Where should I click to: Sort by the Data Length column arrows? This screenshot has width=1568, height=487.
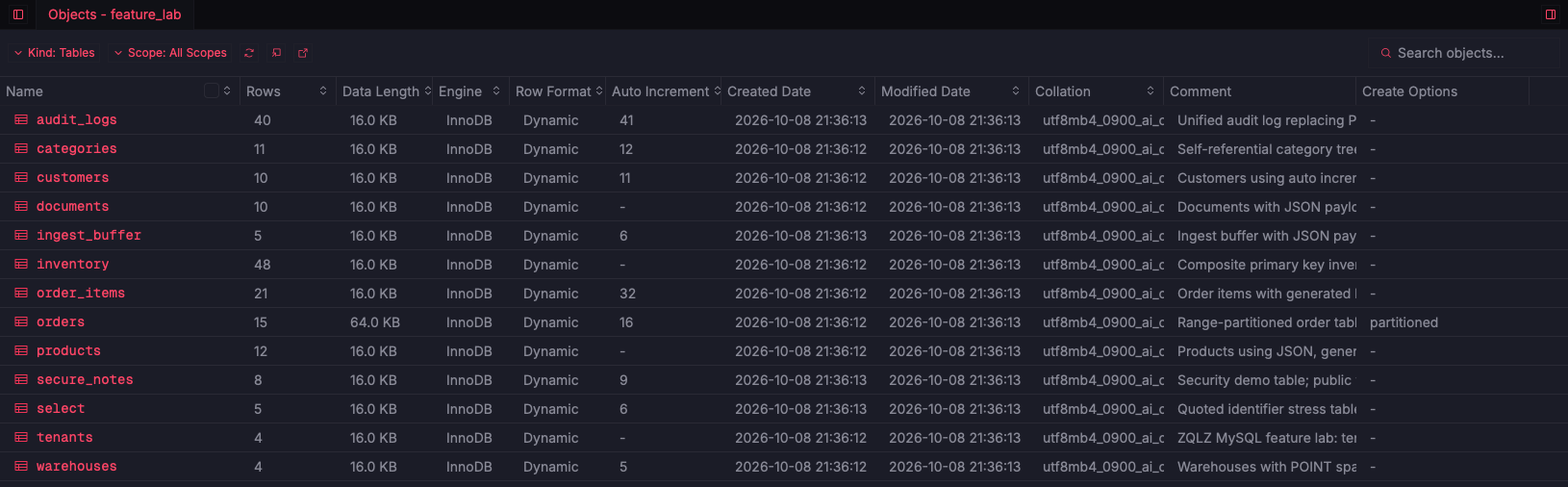pos(428,90)
